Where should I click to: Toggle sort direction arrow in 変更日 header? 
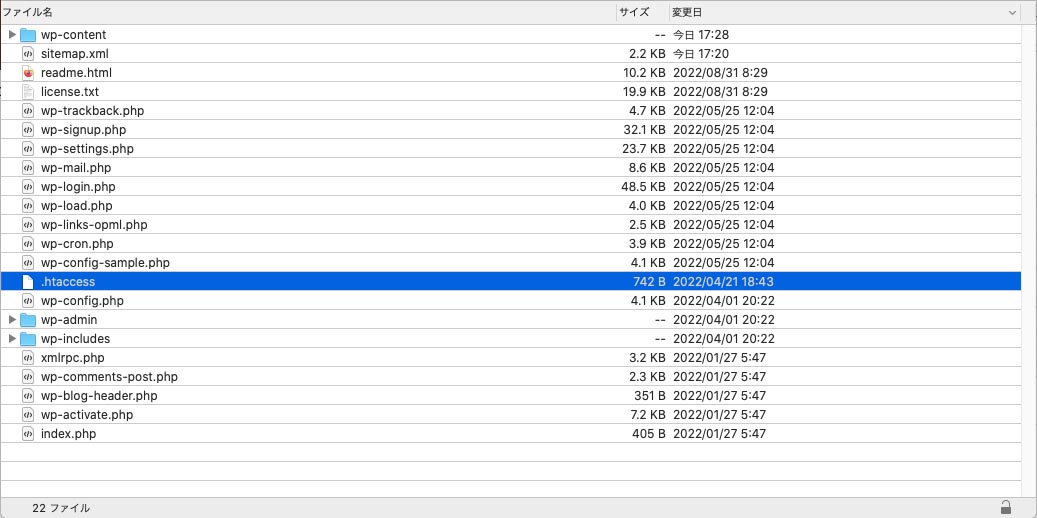pos(1013,13)
